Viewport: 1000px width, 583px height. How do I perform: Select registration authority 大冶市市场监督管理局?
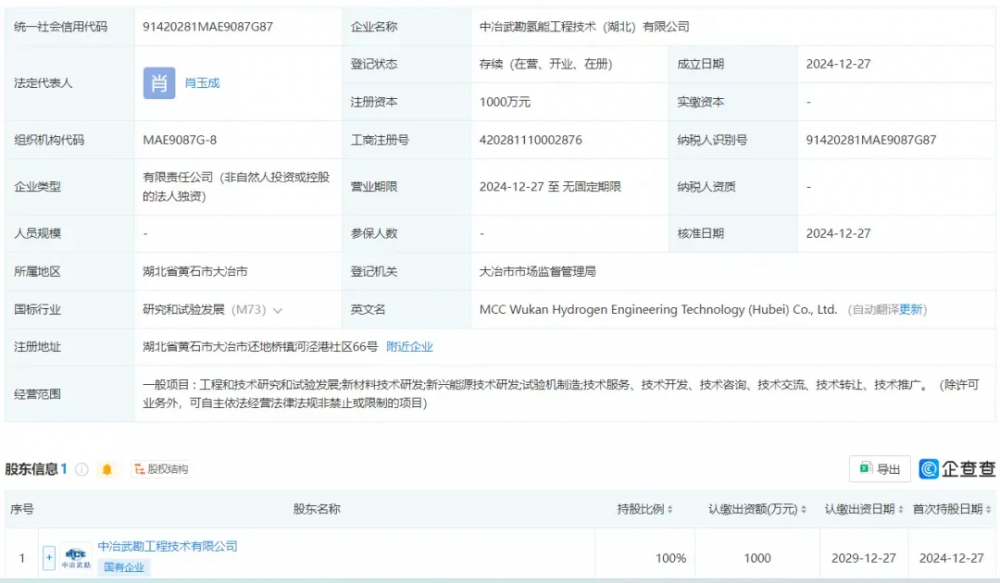click(538, 272)
